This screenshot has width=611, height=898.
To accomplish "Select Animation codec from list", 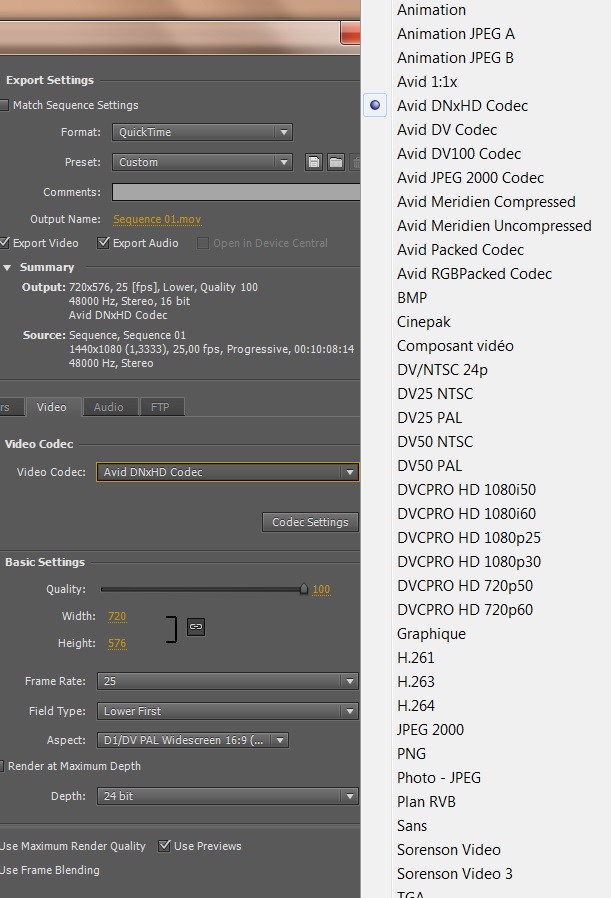I will [431, 10].
